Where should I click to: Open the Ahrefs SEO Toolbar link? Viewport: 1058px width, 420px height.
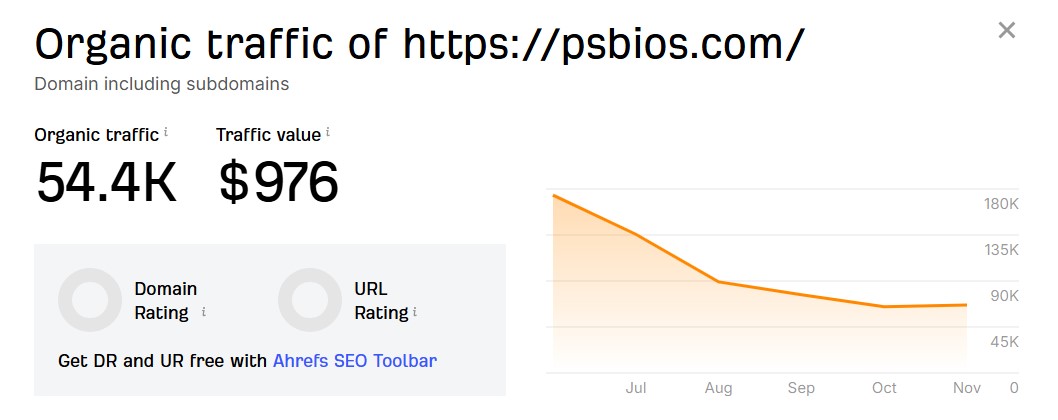[x=354, y=360]
